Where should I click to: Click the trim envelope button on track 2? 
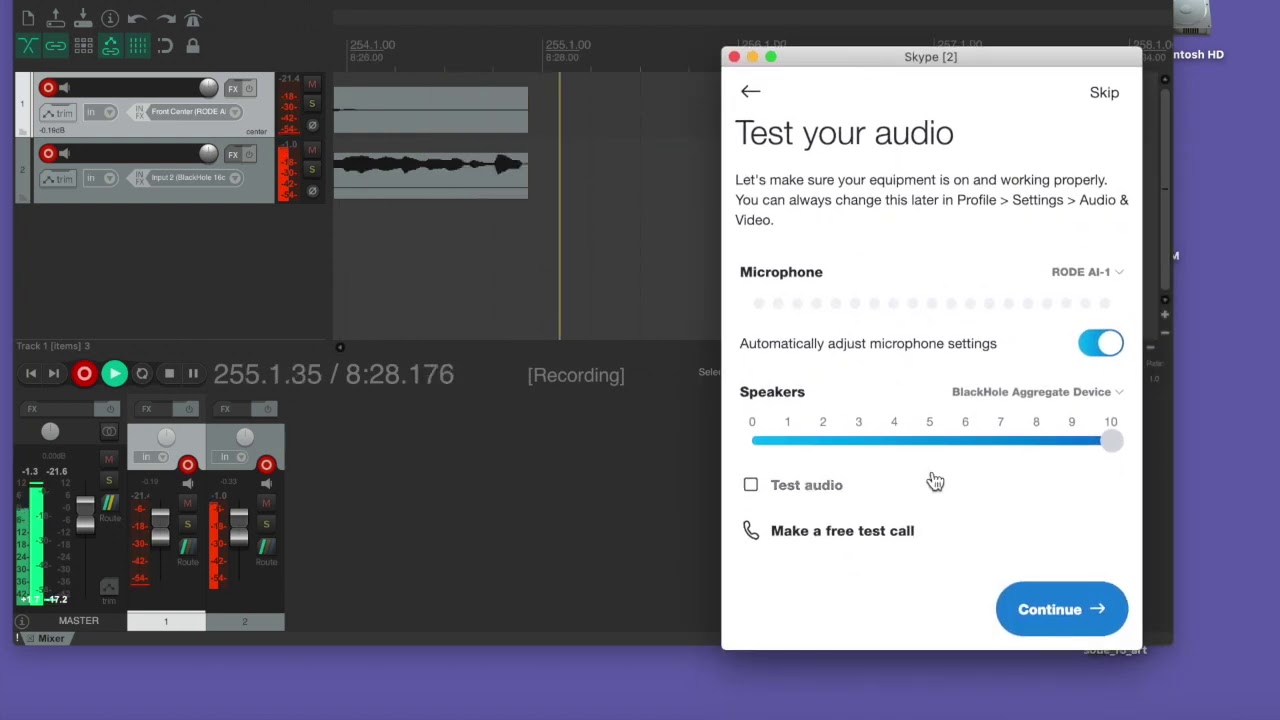pos(59,179)
